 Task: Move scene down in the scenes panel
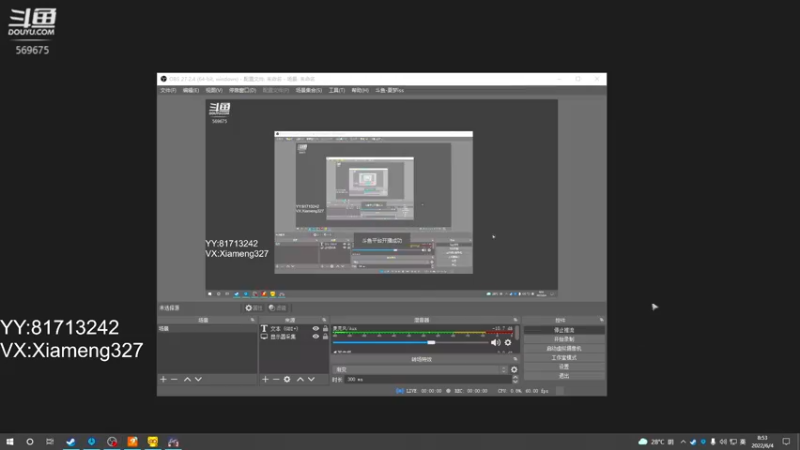click(198, 380)
